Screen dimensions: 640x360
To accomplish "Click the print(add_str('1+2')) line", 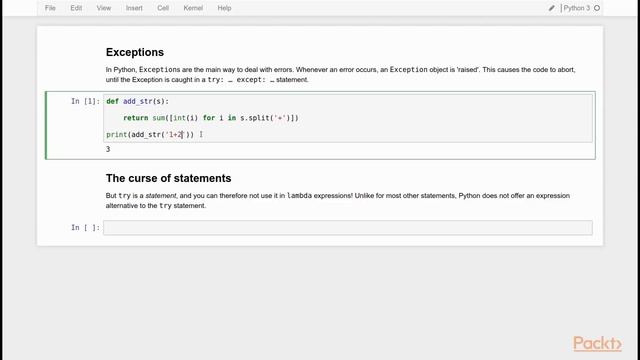I will pos(150,134).
